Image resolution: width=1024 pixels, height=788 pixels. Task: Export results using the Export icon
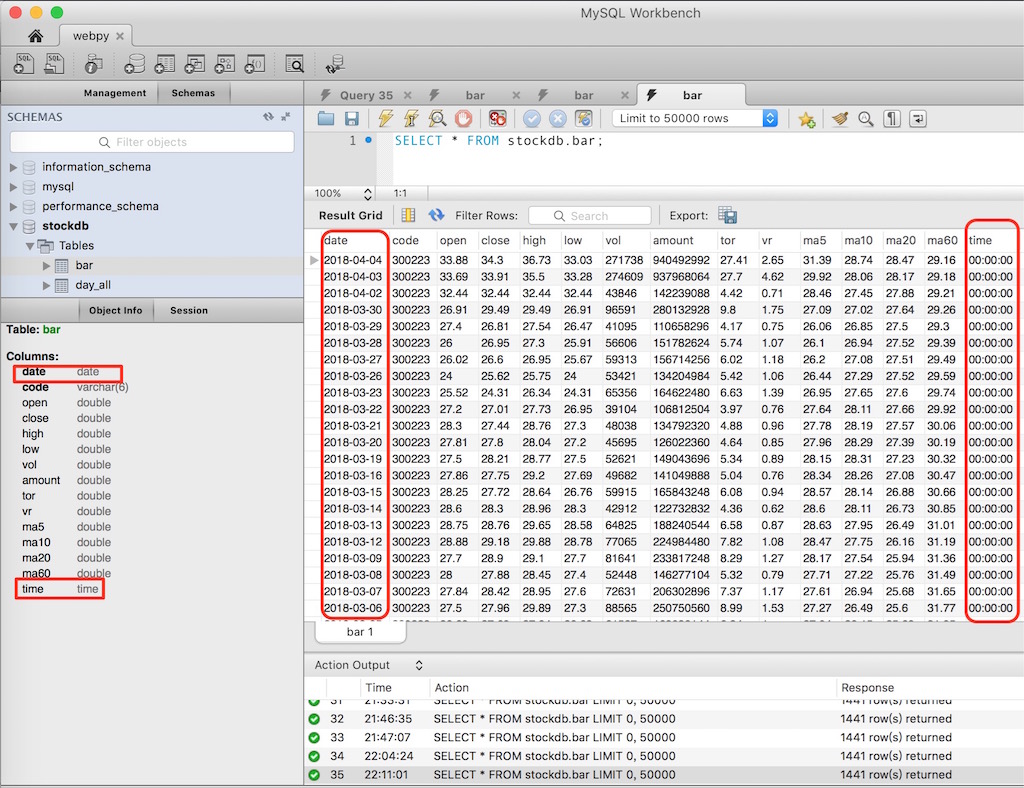tap(728, 215)
